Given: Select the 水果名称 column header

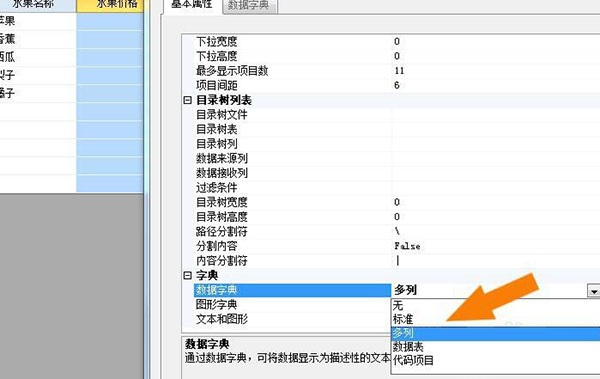Looking at the screenshot, I should 38,5.
